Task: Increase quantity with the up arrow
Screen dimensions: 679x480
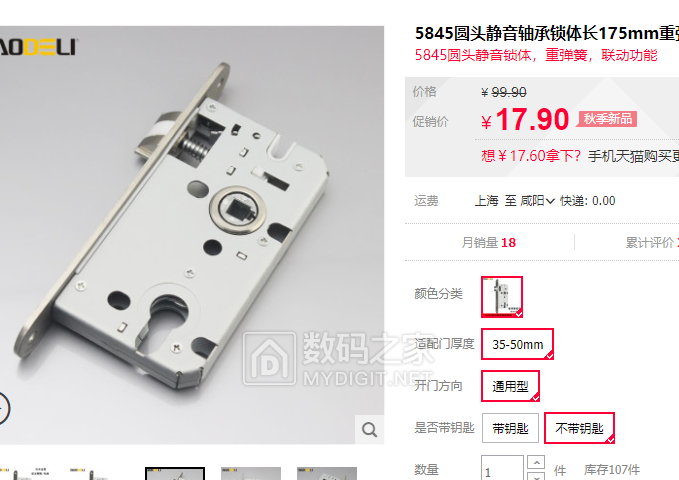Action: pyautogui.click(x=537, y=462)
